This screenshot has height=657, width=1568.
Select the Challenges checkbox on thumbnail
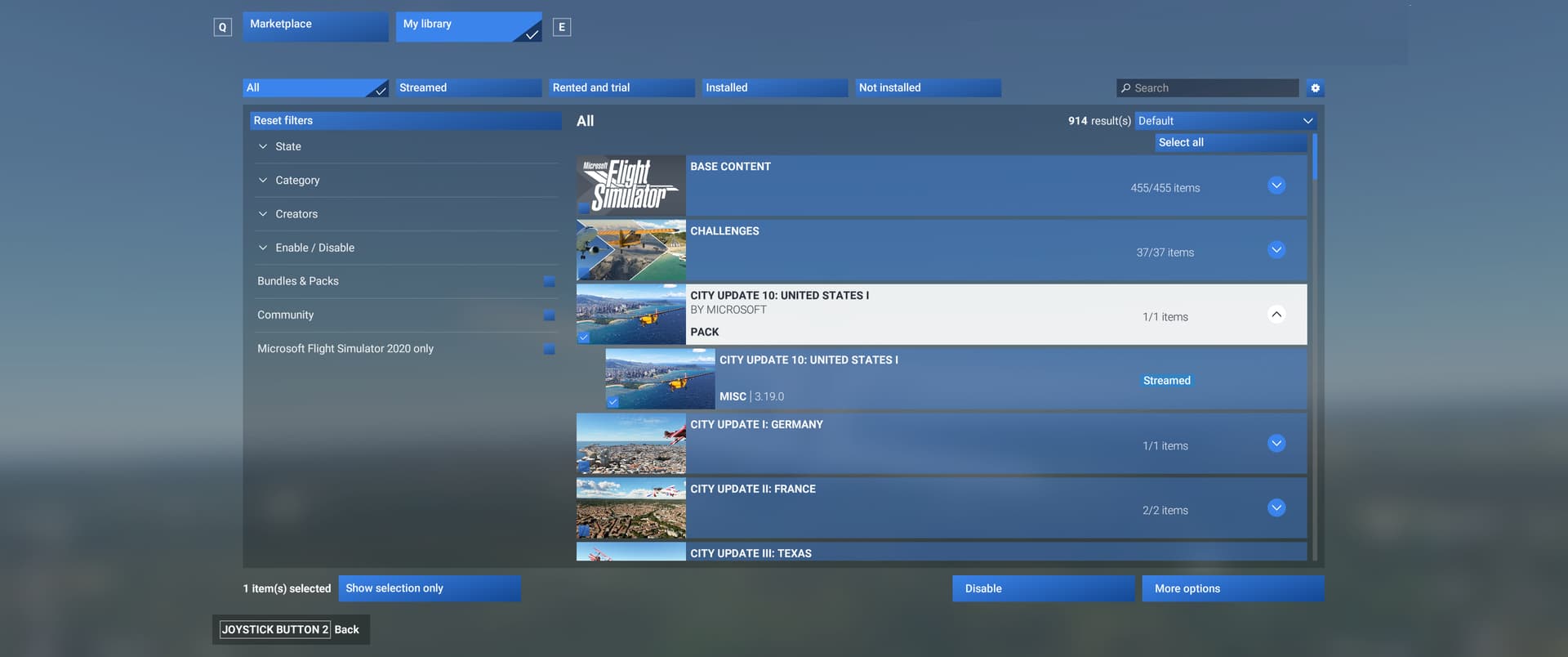pyautogui.click(x=584, y=273)
